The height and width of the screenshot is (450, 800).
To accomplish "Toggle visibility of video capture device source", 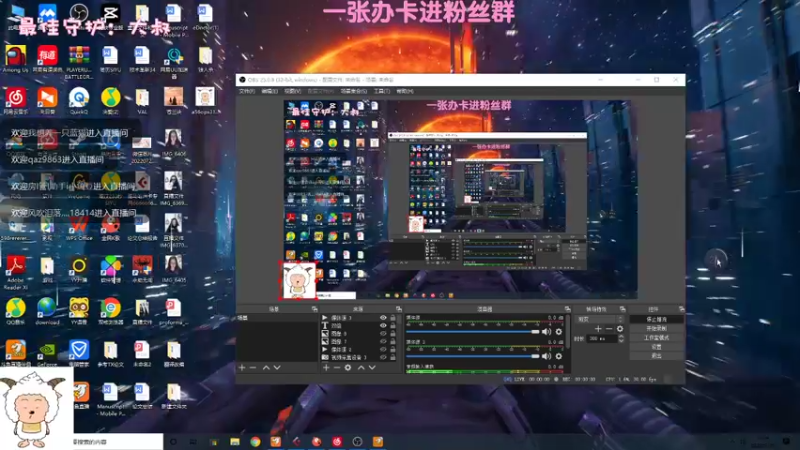I will pyautogui.click(x=383, y=357).
